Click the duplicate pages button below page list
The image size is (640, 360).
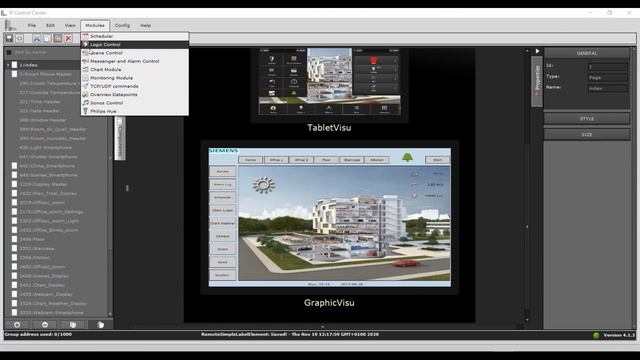pyautogui.click(x=73, y=325)
